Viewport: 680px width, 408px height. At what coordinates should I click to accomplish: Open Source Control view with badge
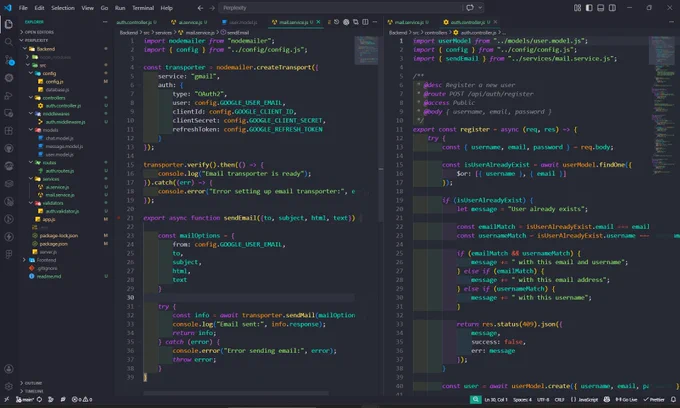[9, 60]
